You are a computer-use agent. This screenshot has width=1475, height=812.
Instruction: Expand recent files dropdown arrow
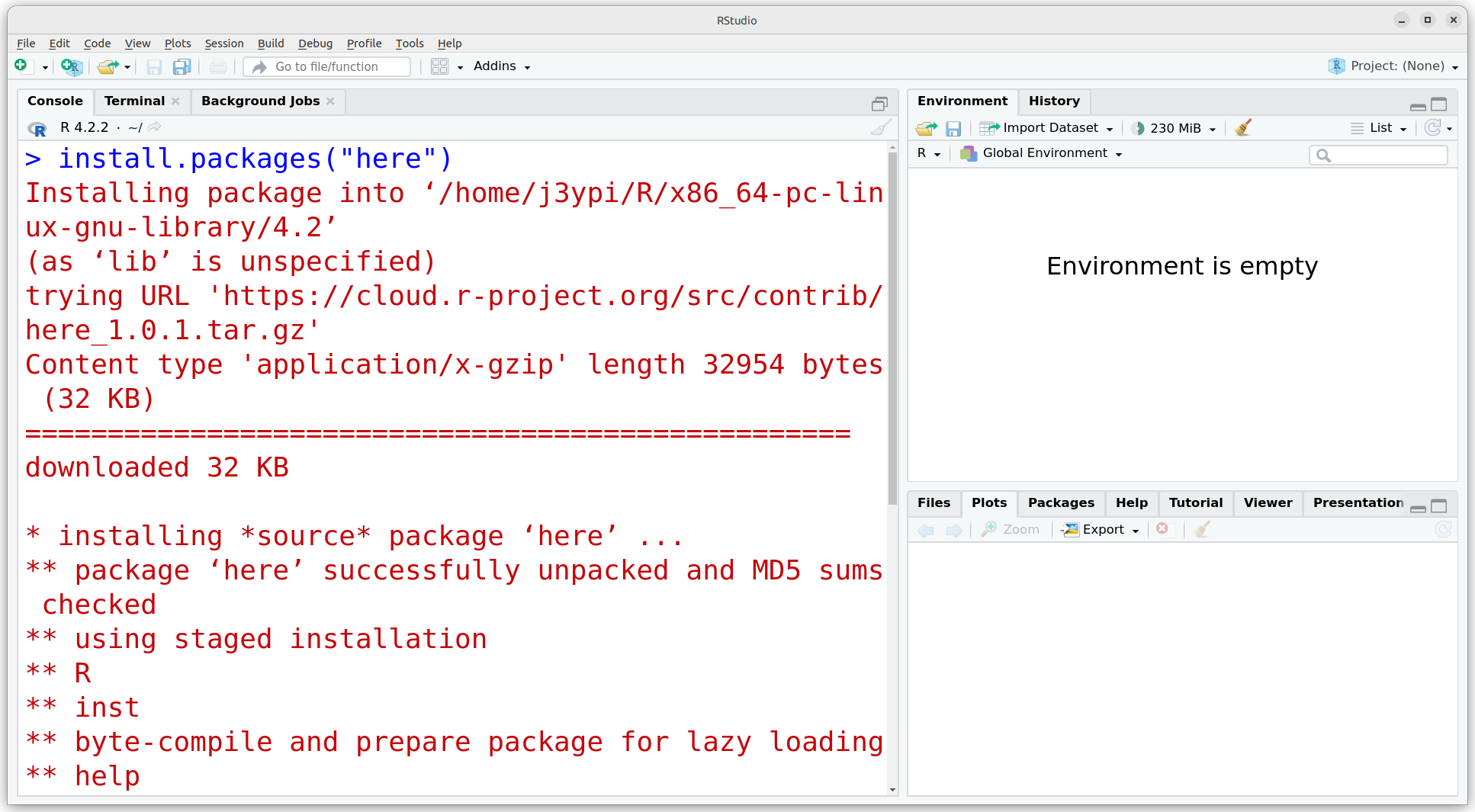127,67
